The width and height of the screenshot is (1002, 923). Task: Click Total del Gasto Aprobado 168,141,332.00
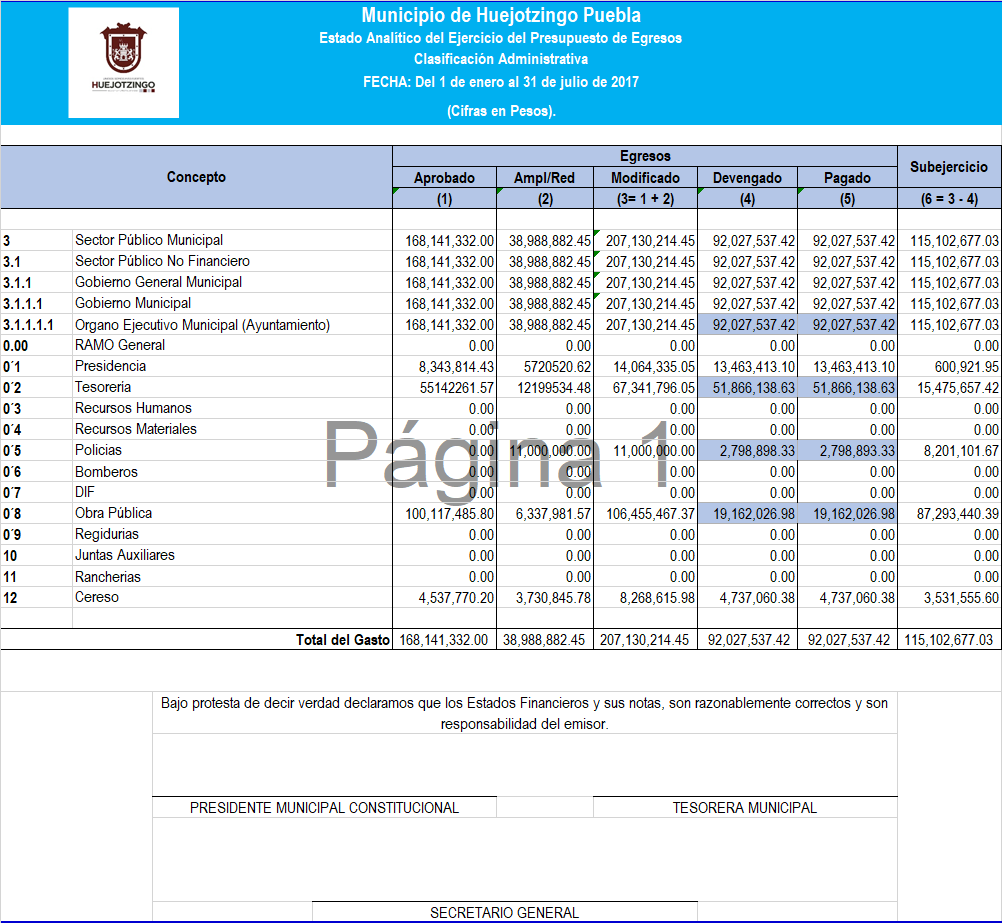pyautogui.click(x=443, y=640)
